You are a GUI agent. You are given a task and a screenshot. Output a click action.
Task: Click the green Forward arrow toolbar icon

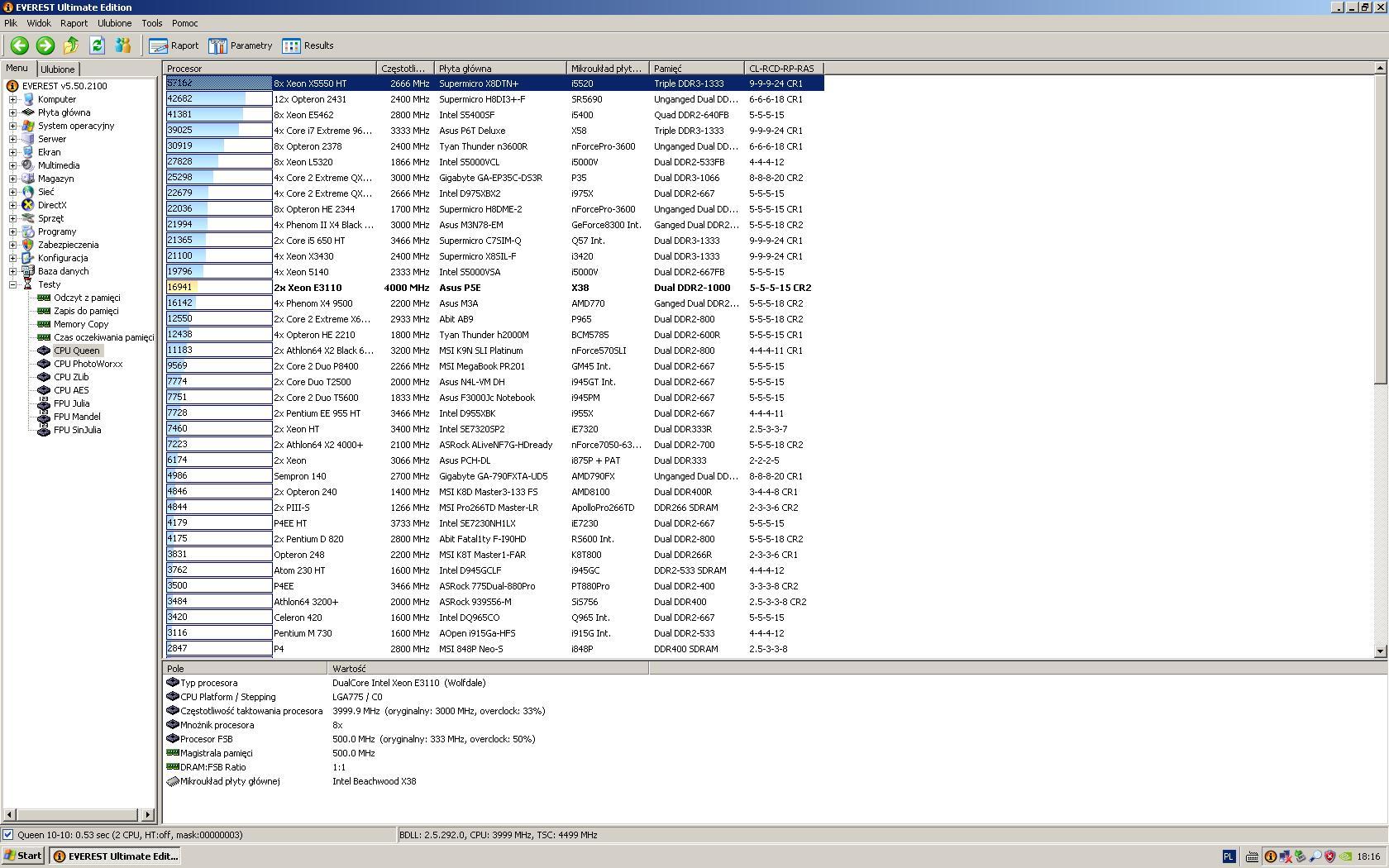point(45,46)
